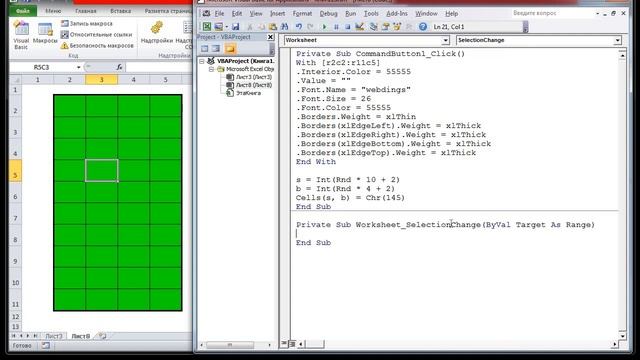Viewport: 640px width, 360px height.
Task: Click the Paste clipboard icon in VBA toolbar
Action: pos(273,27)
